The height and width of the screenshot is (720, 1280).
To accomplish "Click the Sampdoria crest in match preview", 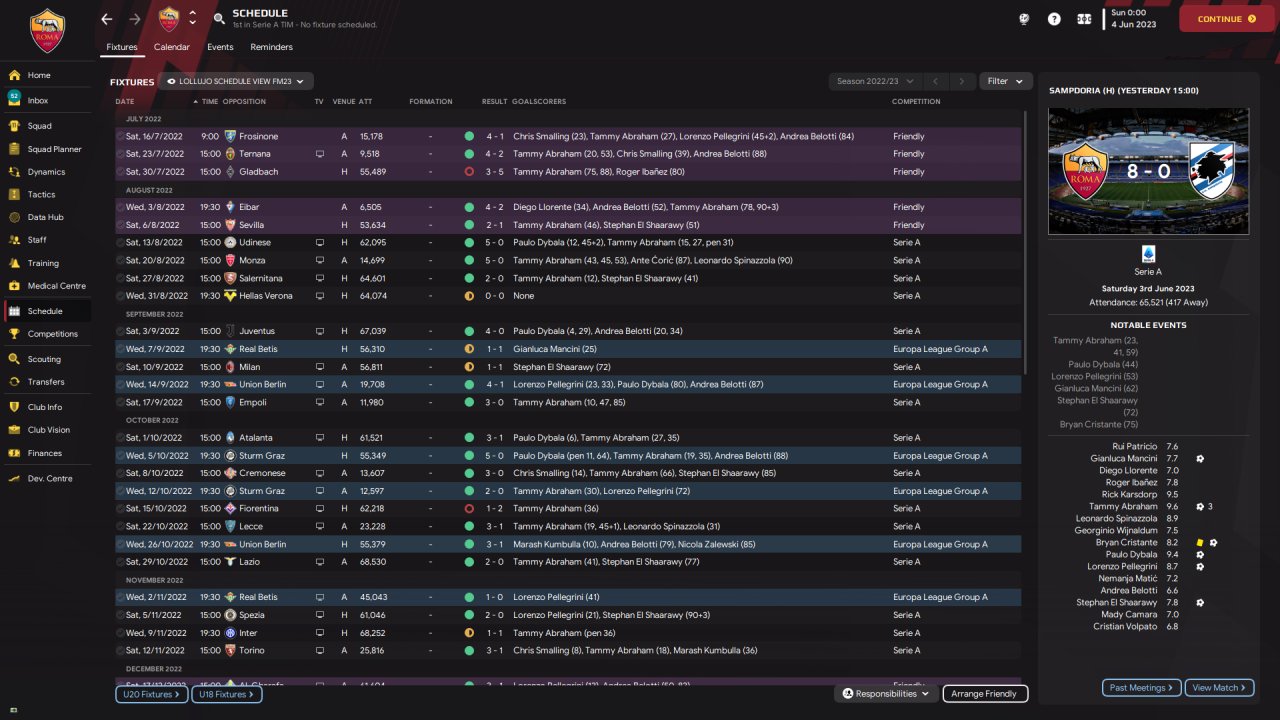I will tap(1212, 171).
